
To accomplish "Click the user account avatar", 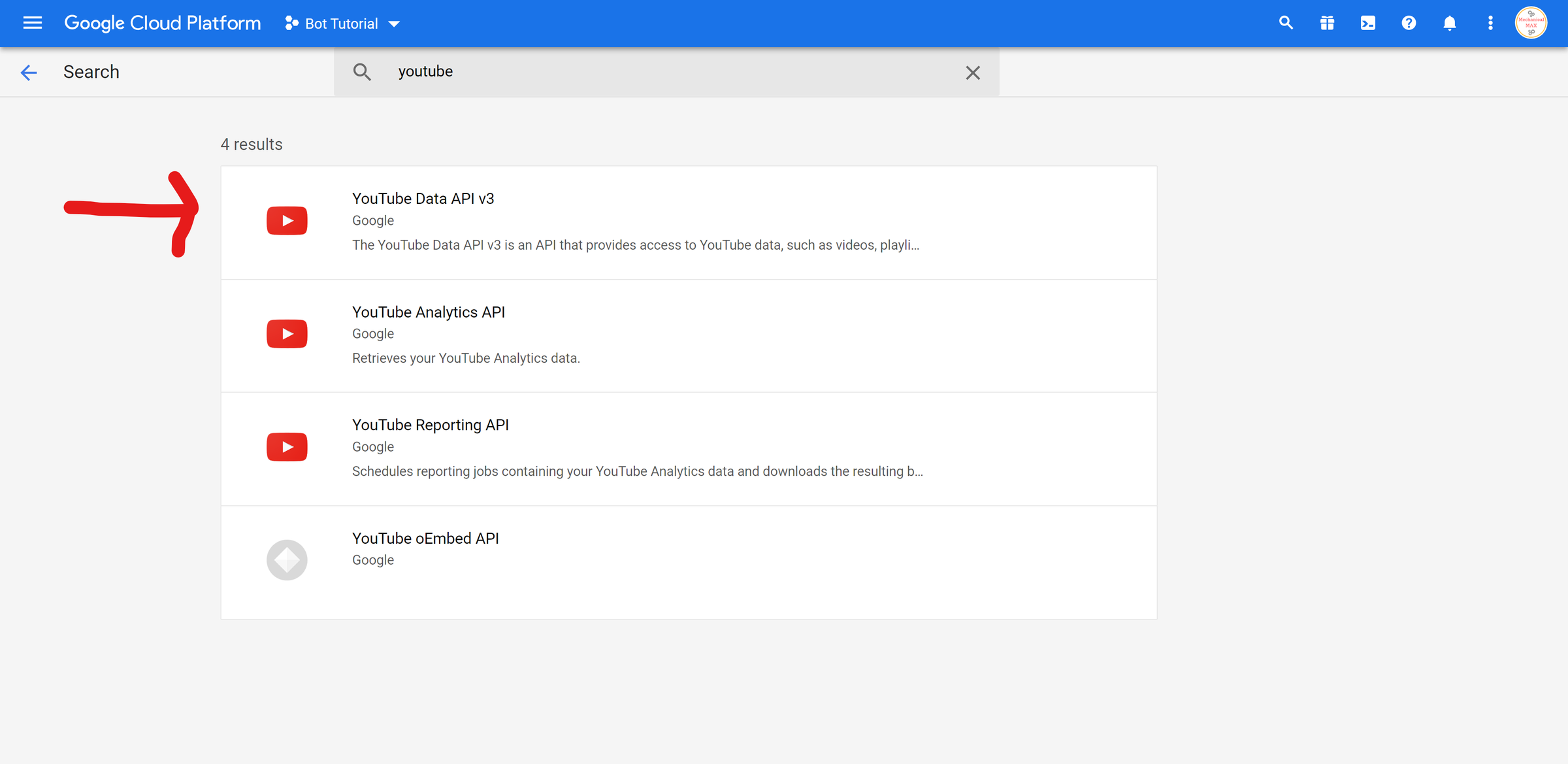I will (x=1531, y=24).
